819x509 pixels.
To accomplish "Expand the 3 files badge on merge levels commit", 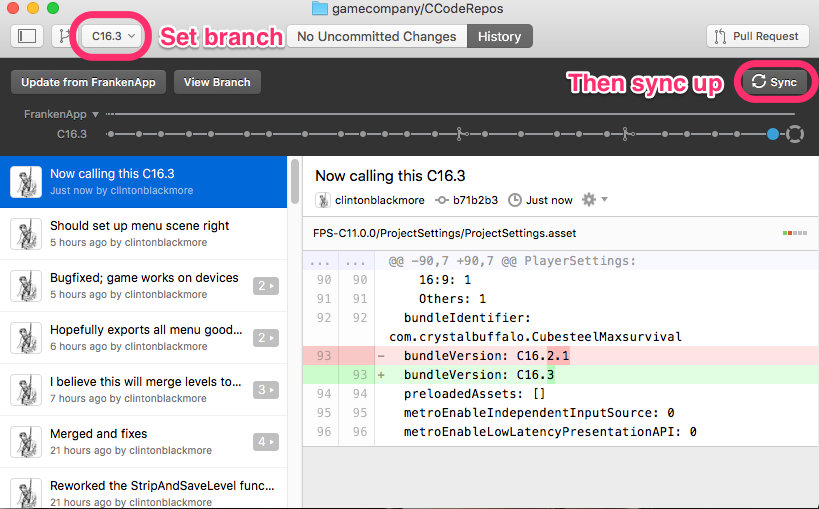I will [266, 390].
